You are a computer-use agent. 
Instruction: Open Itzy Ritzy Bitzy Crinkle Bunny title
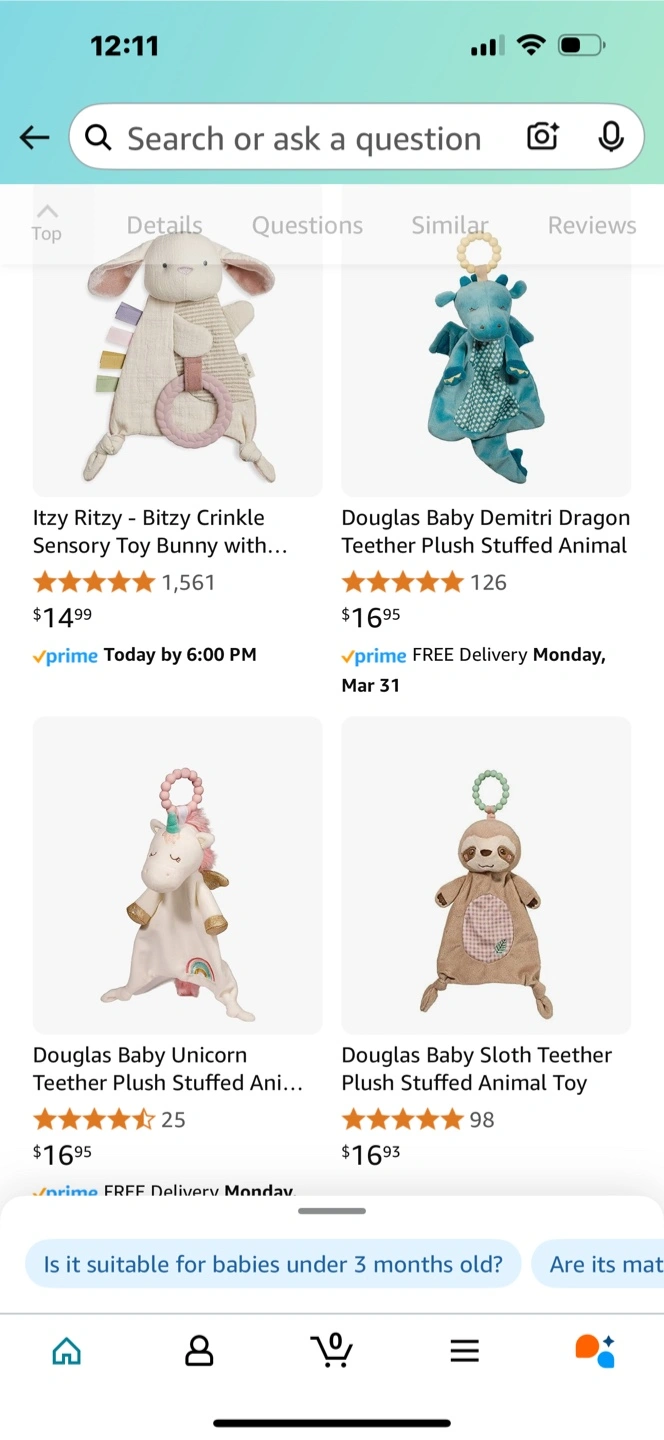160,532
